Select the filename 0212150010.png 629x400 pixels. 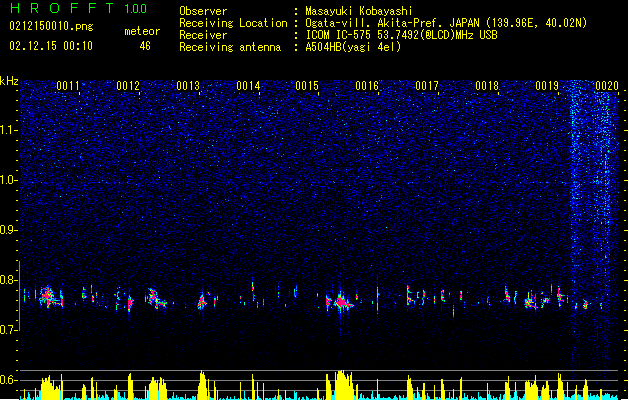[x=51, y=27]
